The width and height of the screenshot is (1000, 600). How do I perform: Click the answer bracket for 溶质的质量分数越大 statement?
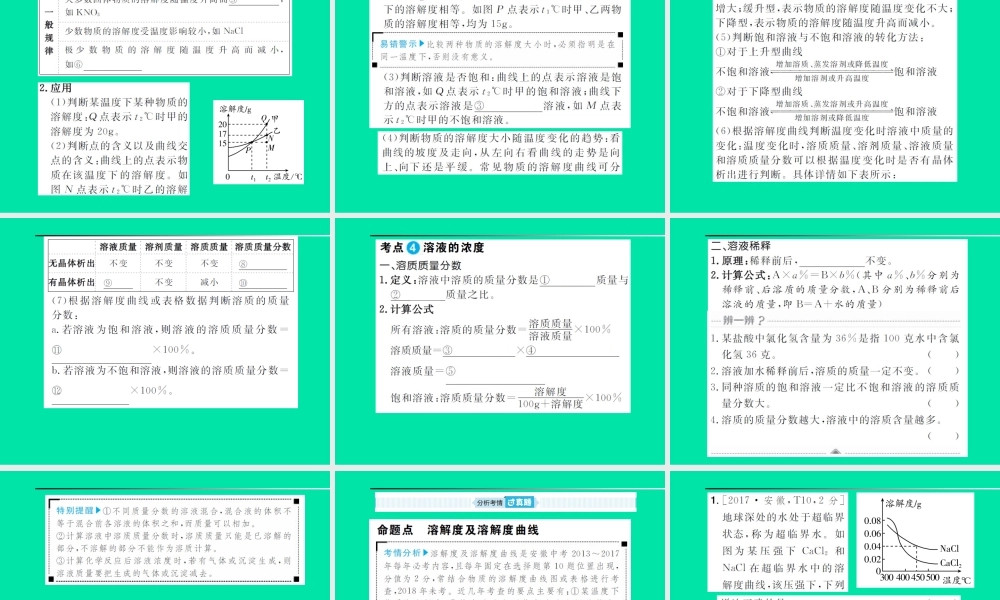[x=943, y=435]
